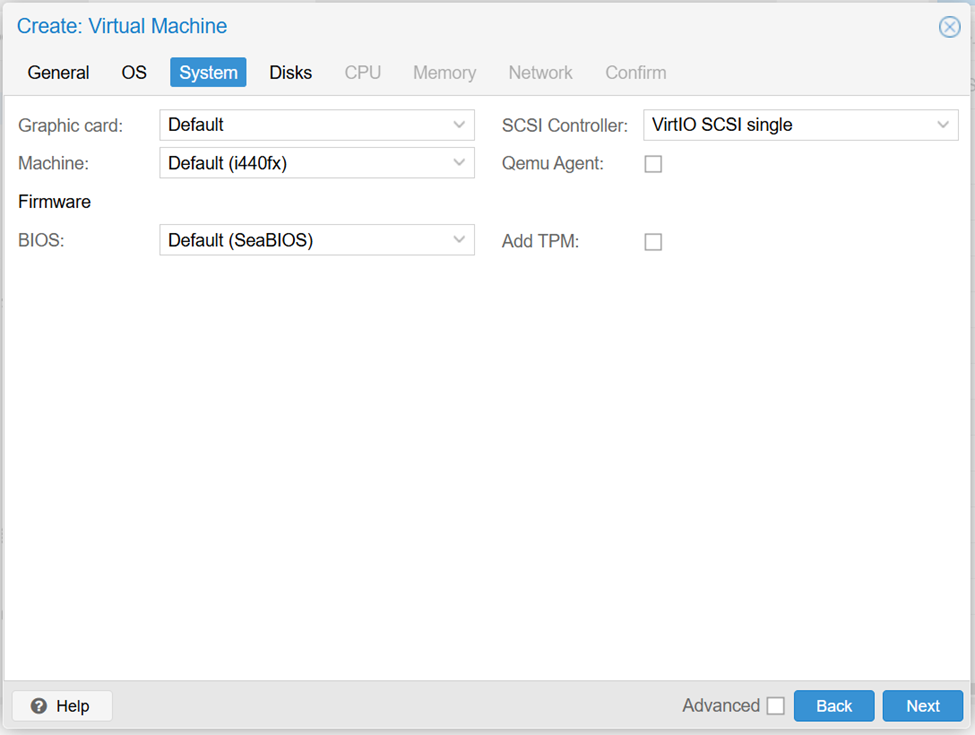Select the System tab

(x=208, y=73)
